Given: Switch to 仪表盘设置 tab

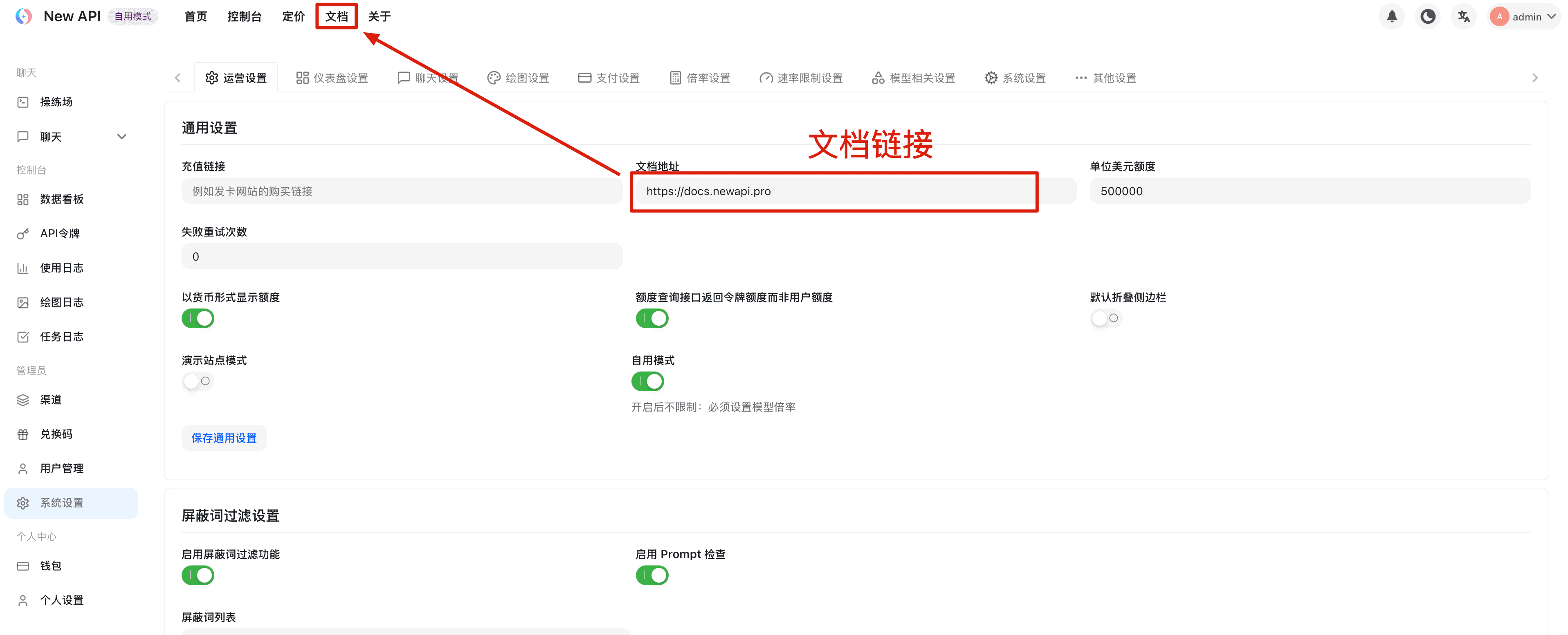Looking at the screenshot, I should pyautogui.click(x=332, y=78).
